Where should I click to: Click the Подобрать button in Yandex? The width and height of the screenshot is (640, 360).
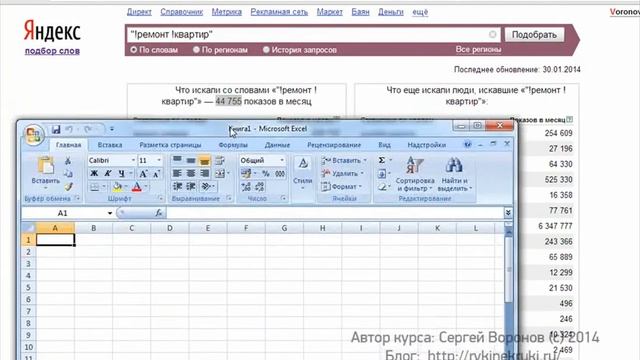(x=534, y=35)
